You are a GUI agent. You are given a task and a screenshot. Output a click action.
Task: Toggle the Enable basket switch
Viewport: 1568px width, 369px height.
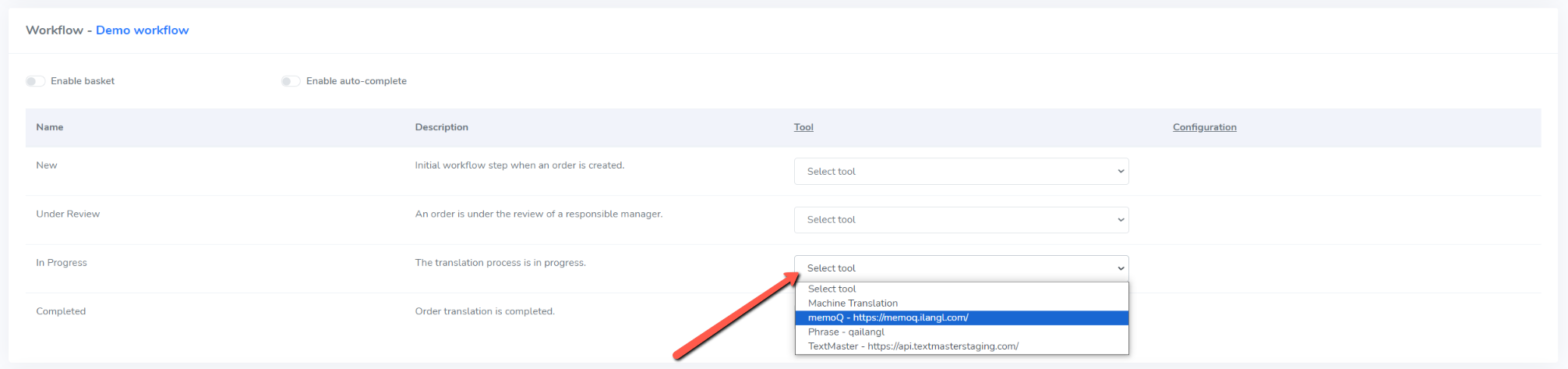click(35, 81)
